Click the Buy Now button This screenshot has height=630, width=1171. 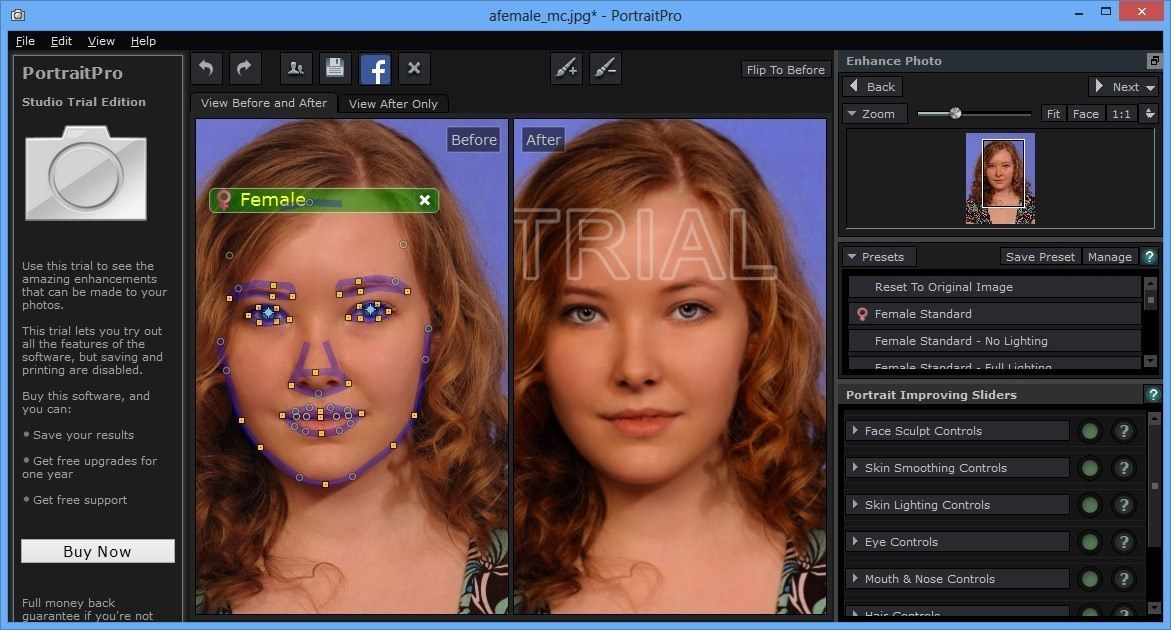click(x=98, y=551)
